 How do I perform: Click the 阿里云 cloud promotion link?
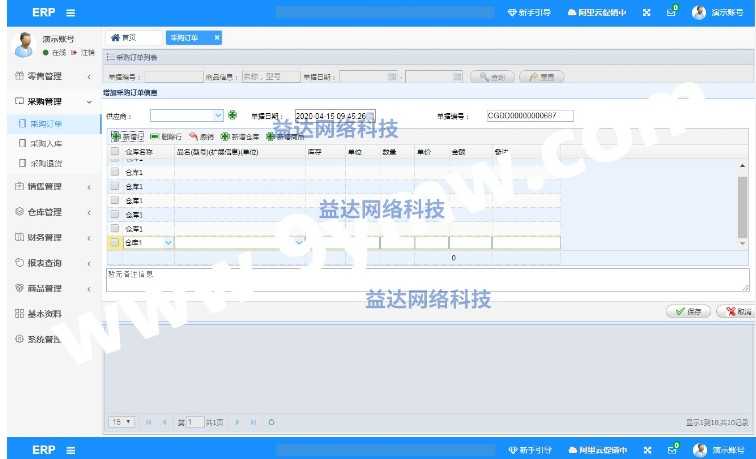(597, 13)
